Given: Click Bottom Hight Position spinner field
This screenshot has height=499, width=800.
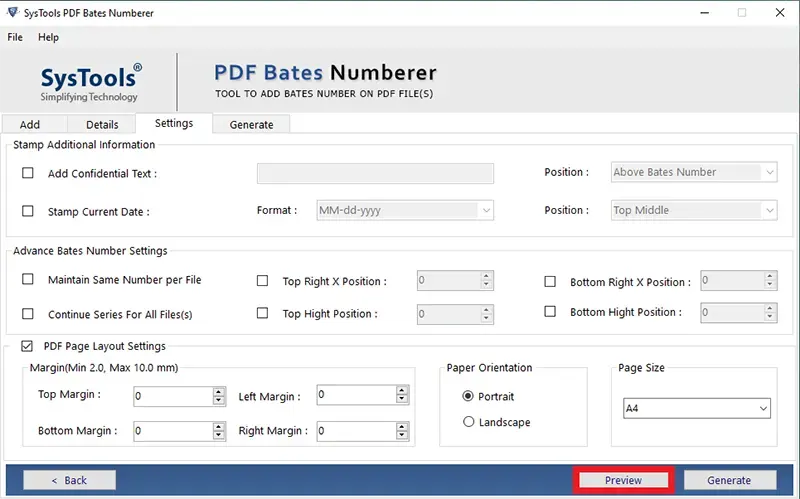Looking at the screenshot, I should pyautogui.click(x=739, y=312).
